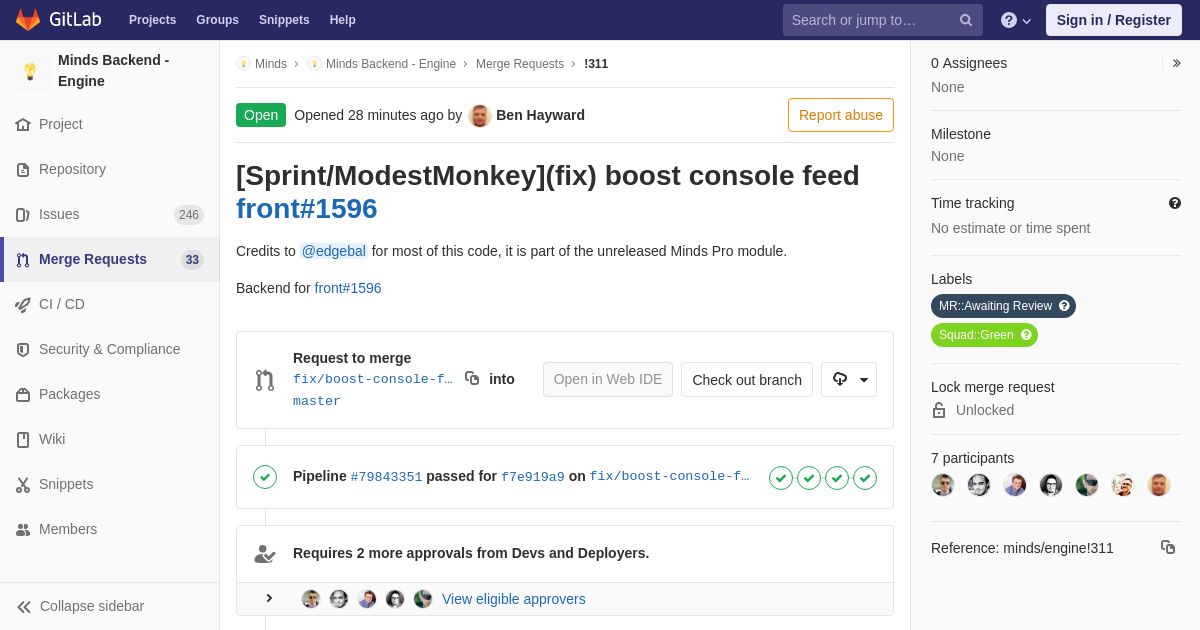Open front#1596 link in the title

[x=306, y=208]
